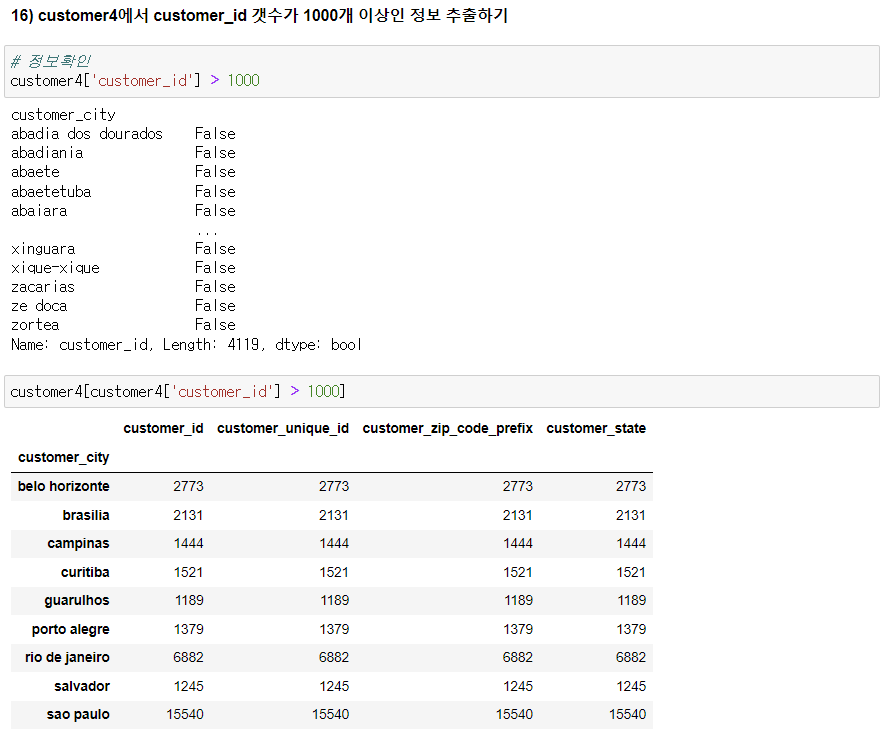
Task: Click customer_id value 15540 for sao paulo
Action: 185,715
